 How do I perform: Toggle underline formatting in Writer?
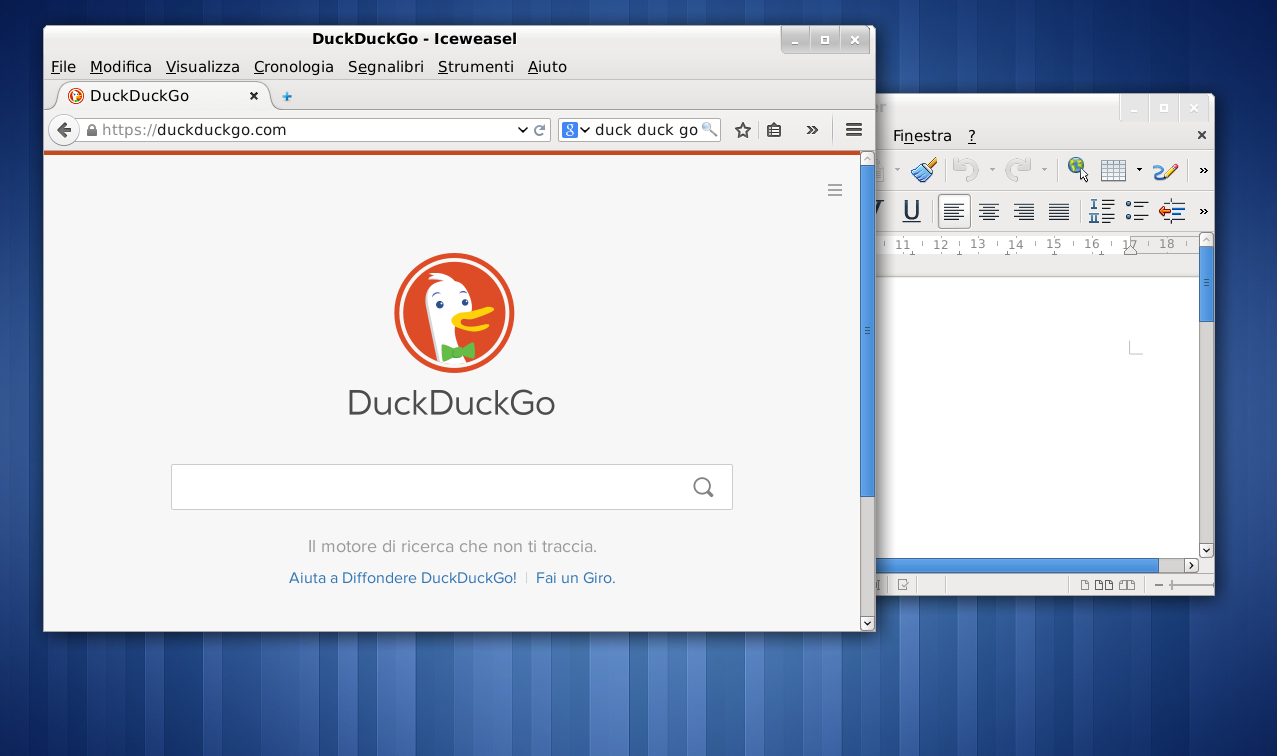911,211
